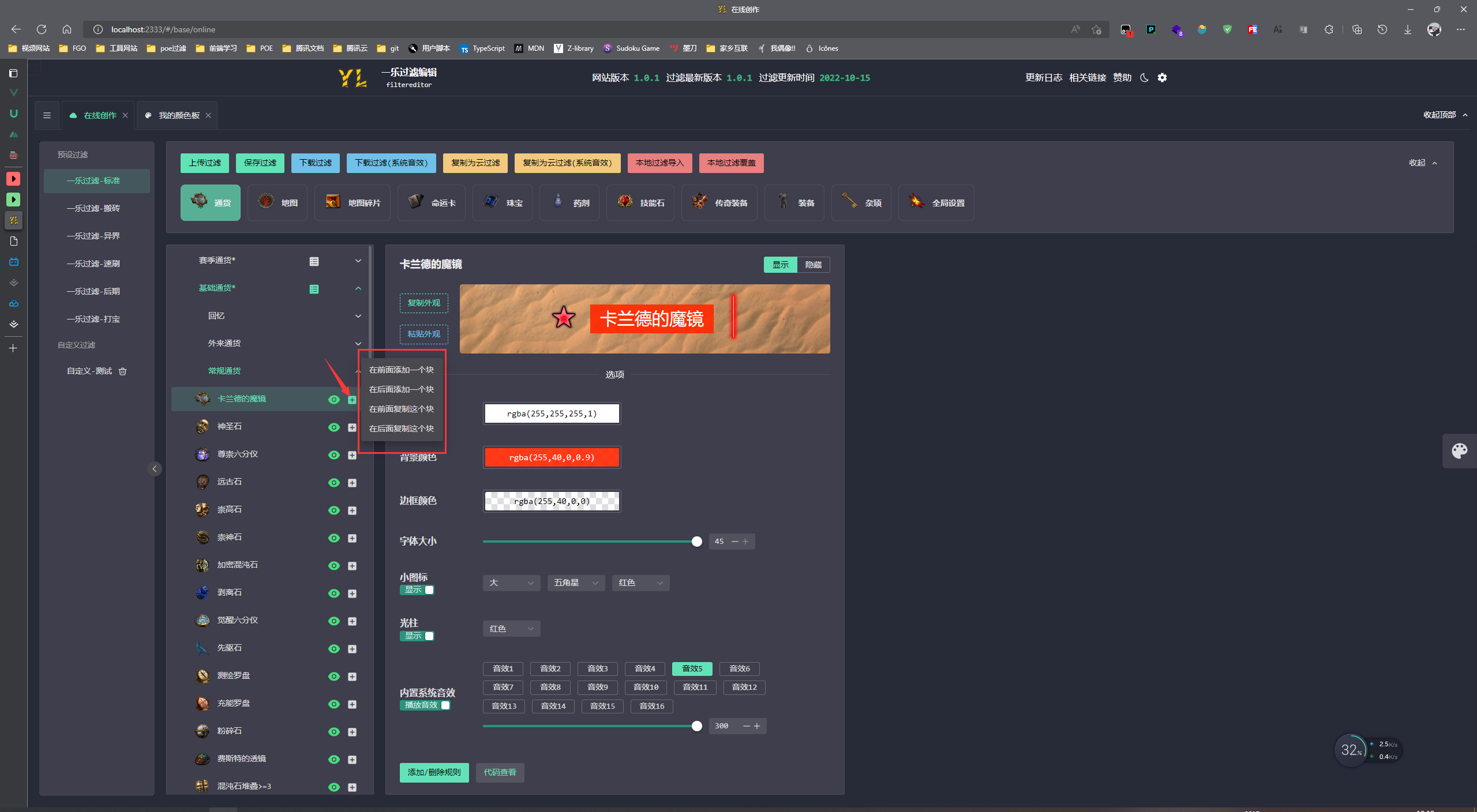This screenshot has height=812, width=1477.
Task: Click the 保存过滤 button
Action: point(260,163)
